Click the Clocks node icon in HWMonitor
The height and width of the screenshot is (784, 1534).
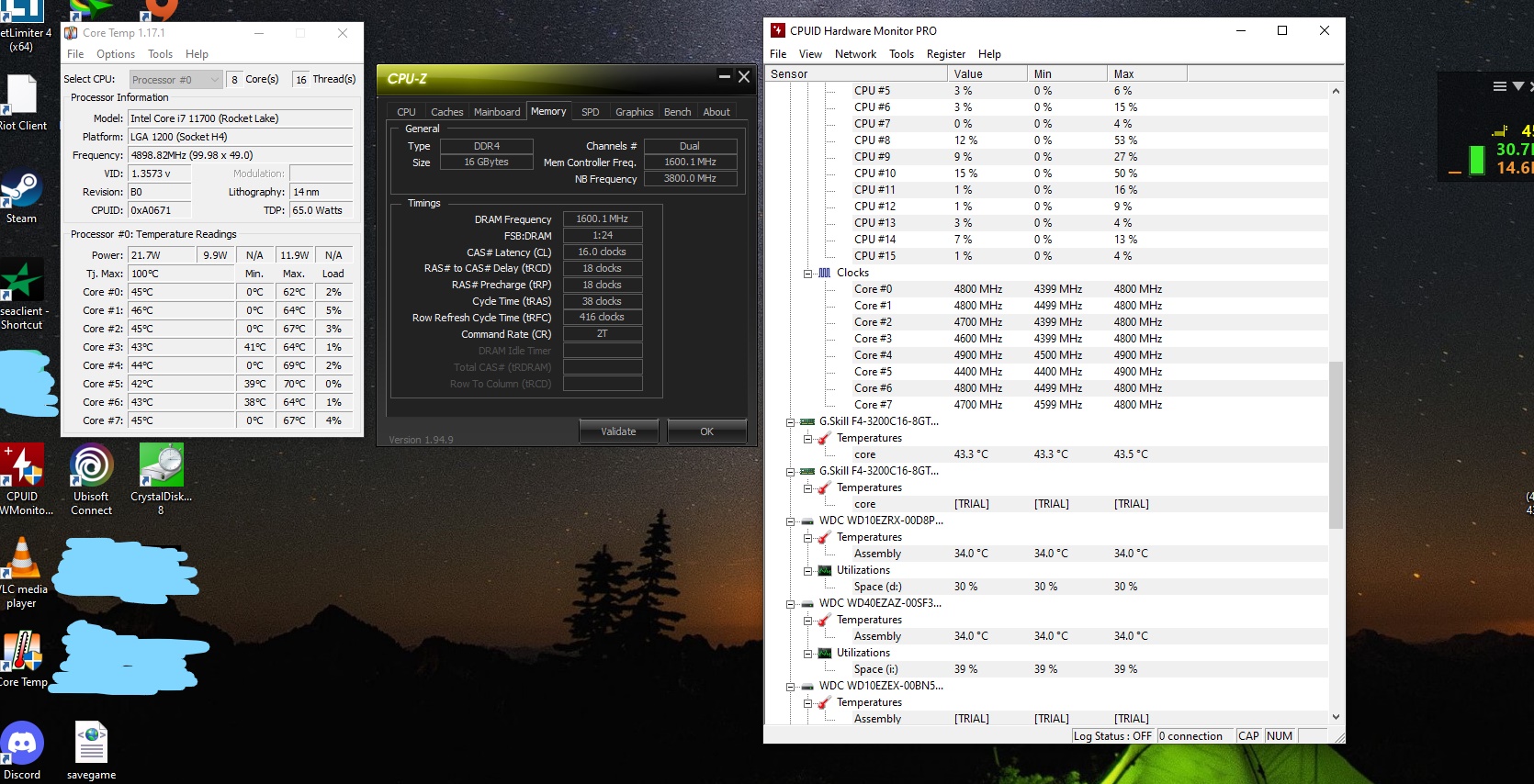[825, 273]
